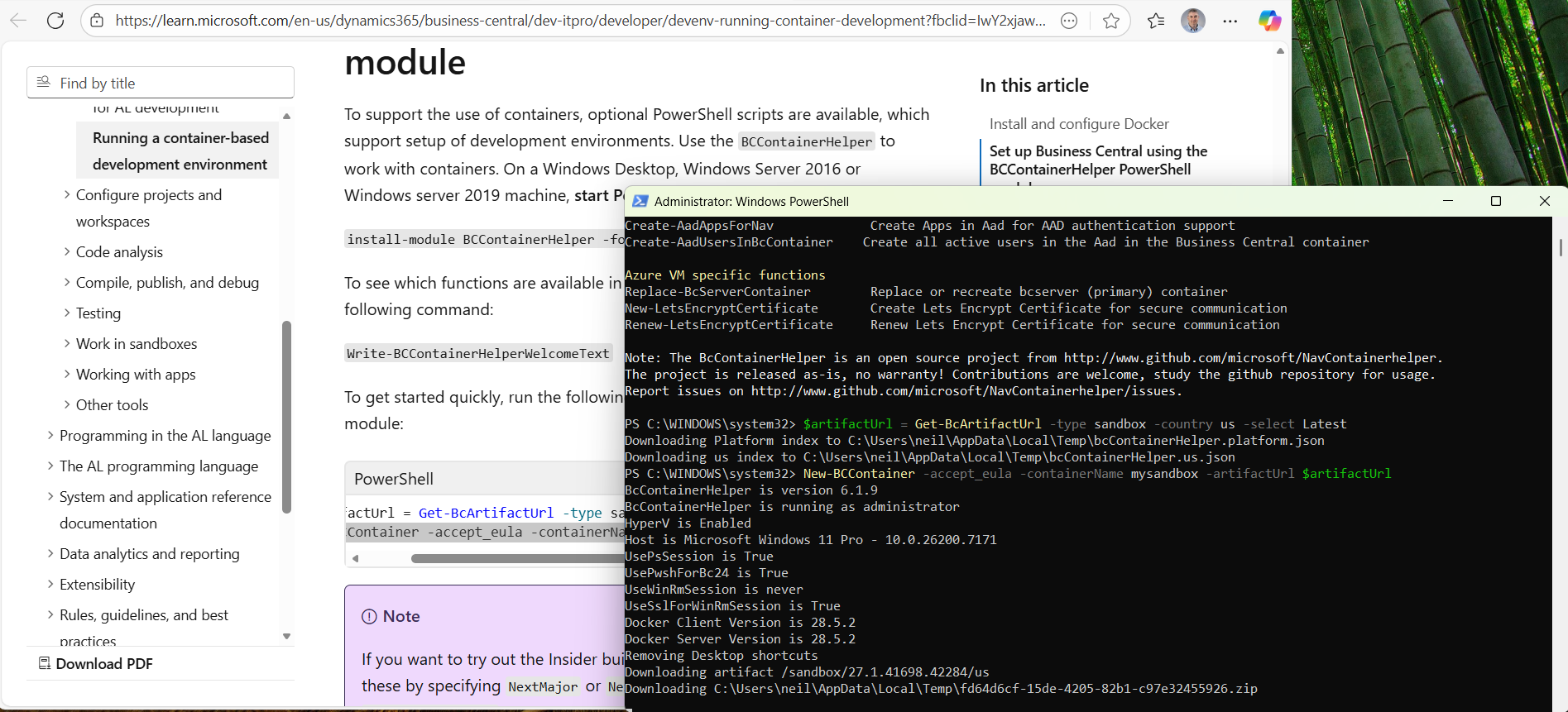The width and height of the screenshot is (1568, 712).
Task: Open the address bar ellipsis options icon
Action: [1069, 21]
